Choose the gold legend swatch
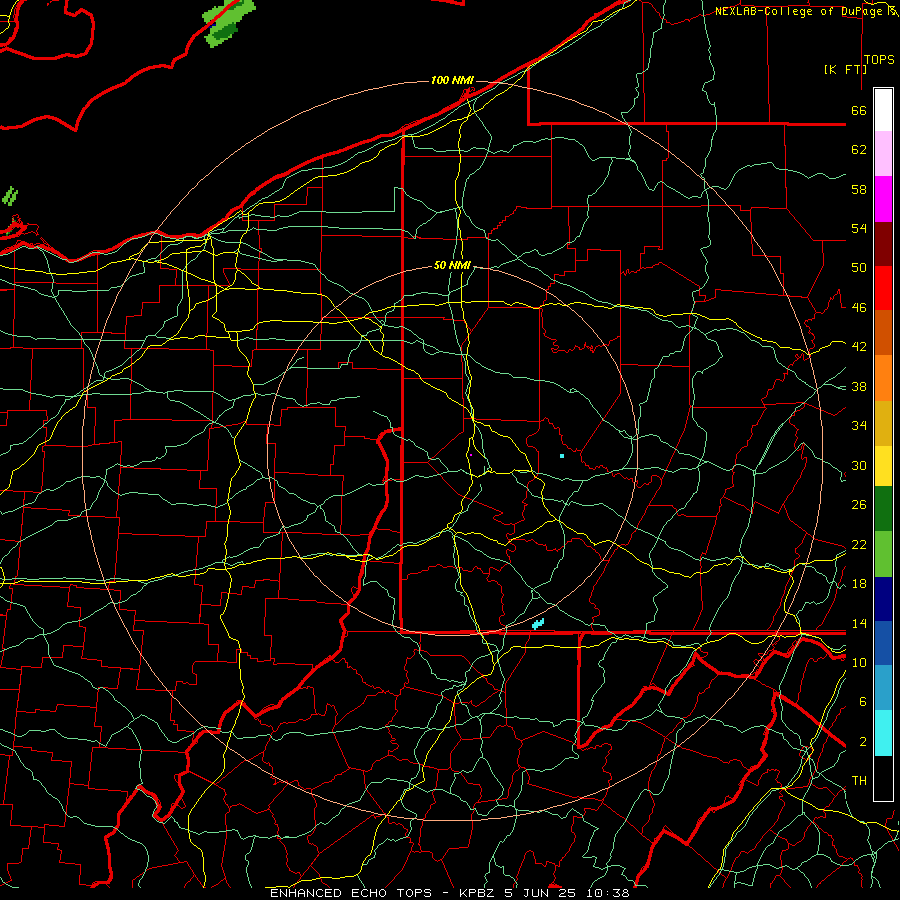 click(883, 423)
